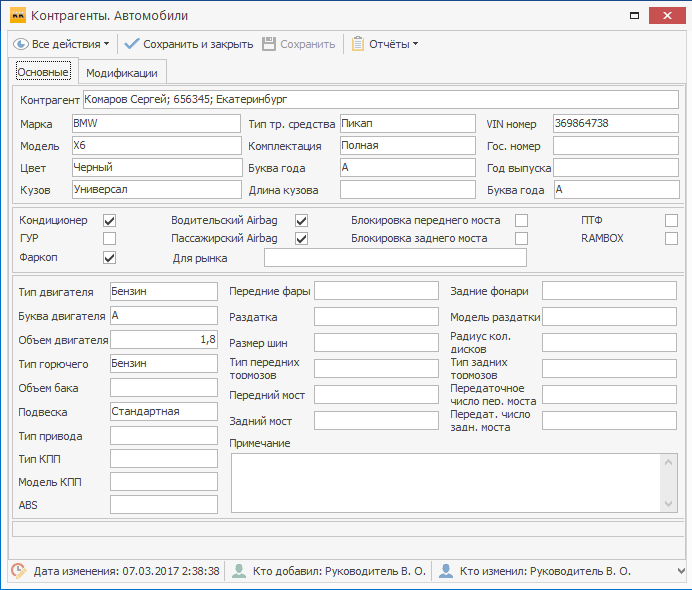This screenshot has height=590, width=692.
Task: Click the checkmark icon for Сохранить и закрыть
Action: point(132,44)
